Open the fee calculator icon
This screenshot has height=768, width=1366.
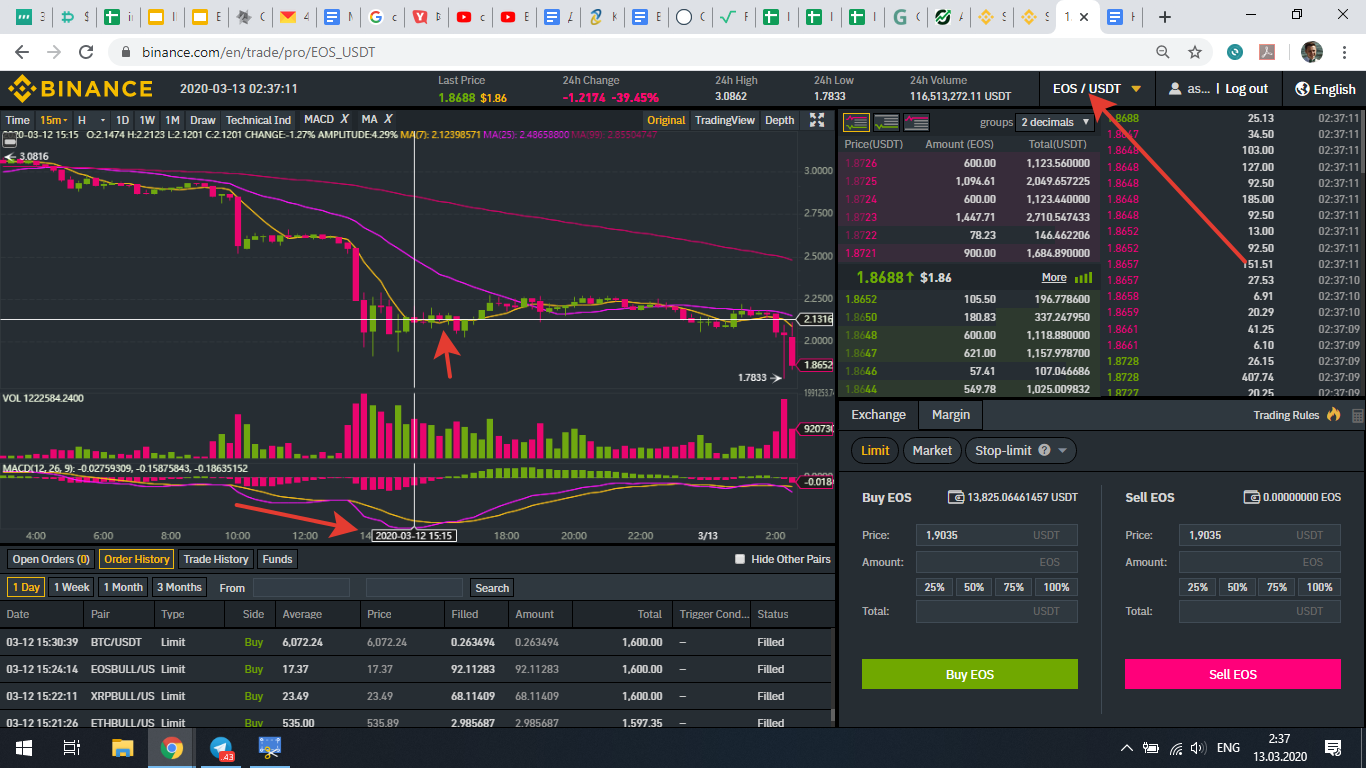[x=1357, y=415]
